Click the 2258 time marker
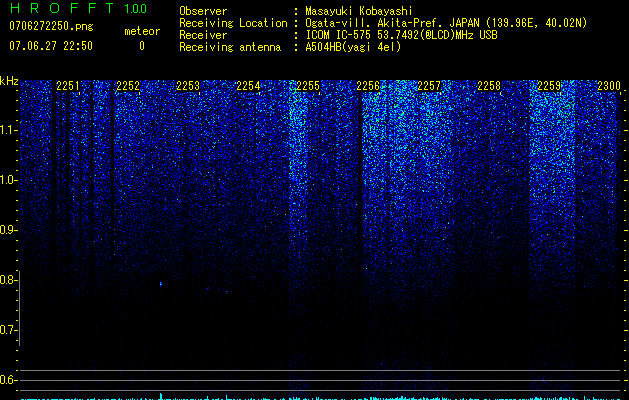This screenshot has height=400, width=629. (x=489, y=86)
